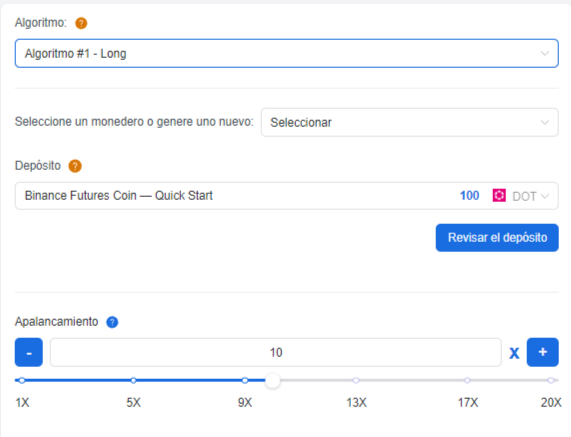The height and width of the screenshot is (437, 571).
Task: Click the leverage value input field
Action: [x=276, y=352]
